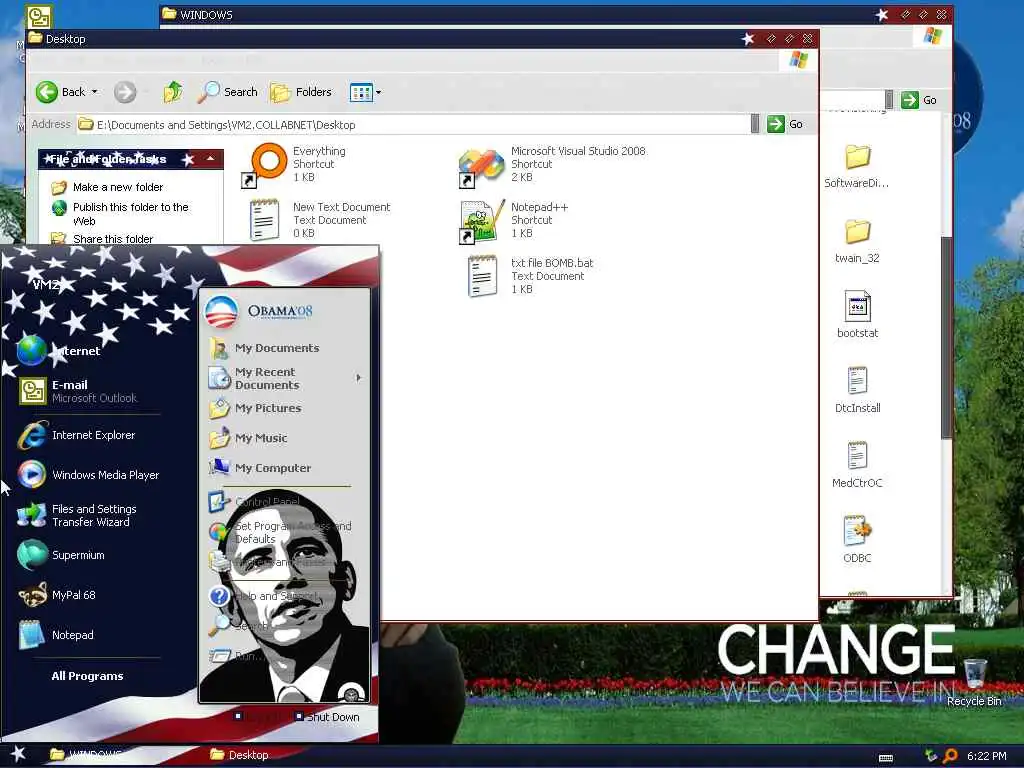Viewport: 1024px width, 768px height.
Task: Open Control Panel from Start menu
Action: (x=255, y=502)
